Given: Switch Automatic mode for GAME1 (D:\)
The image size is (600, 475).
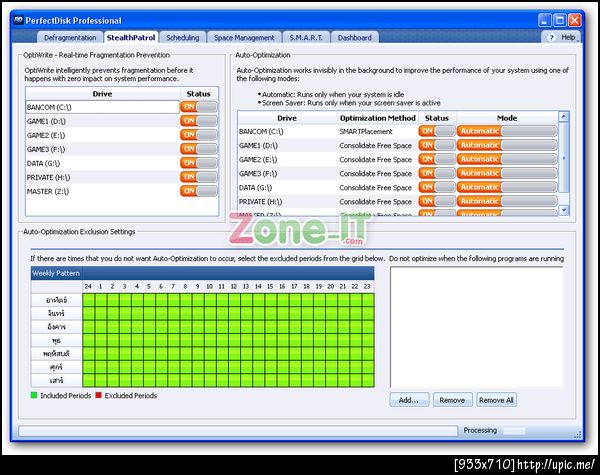Looking at the screenshot, I should pos(507,145).
